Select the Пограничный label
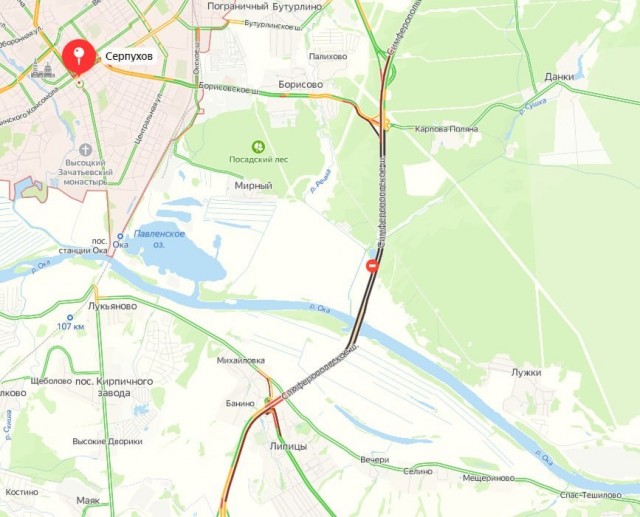The width and height of the screenshot is (640, 517). [238, 7]
